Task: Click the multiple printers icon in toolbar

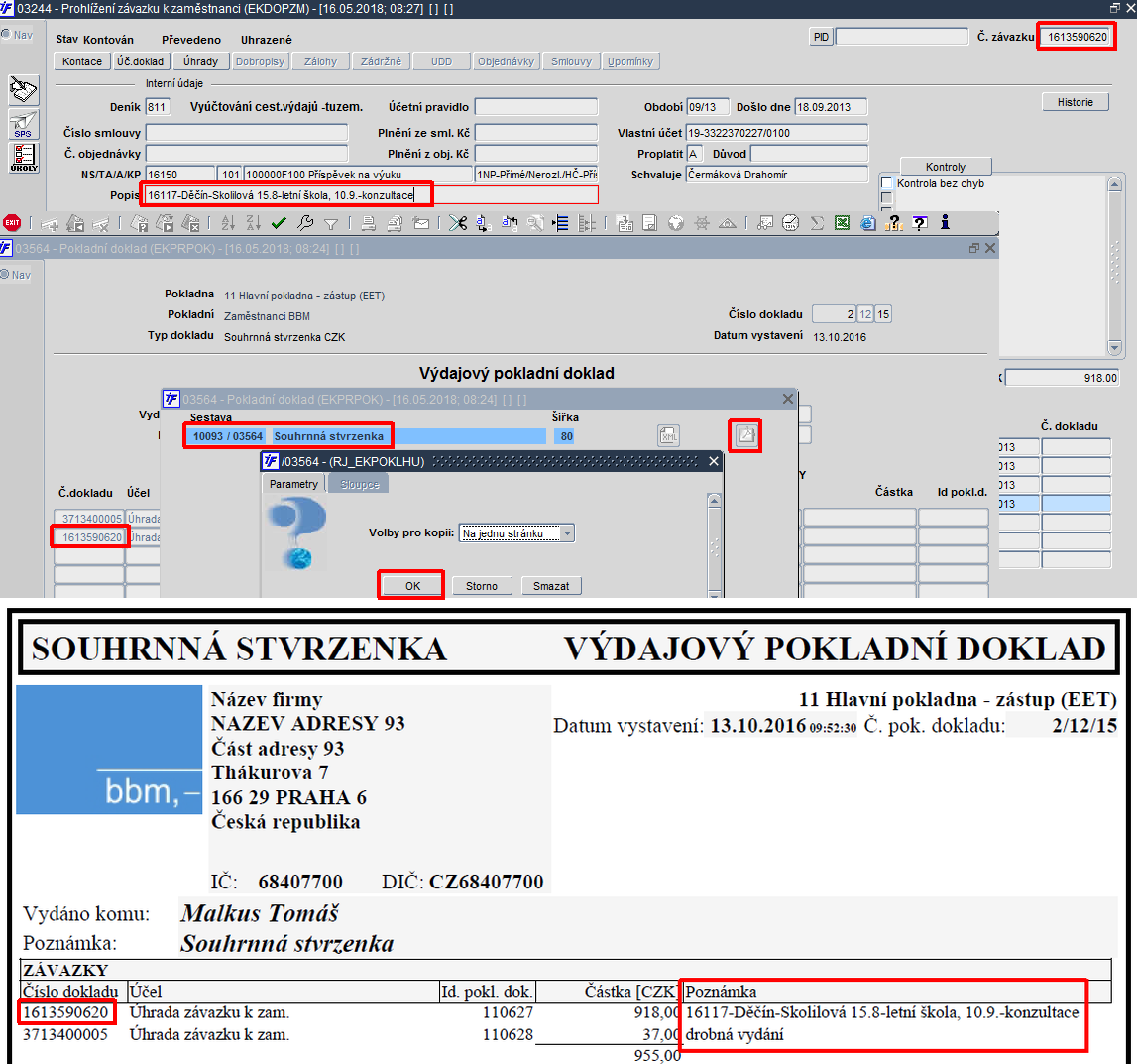Action: (x=395, y=223)
